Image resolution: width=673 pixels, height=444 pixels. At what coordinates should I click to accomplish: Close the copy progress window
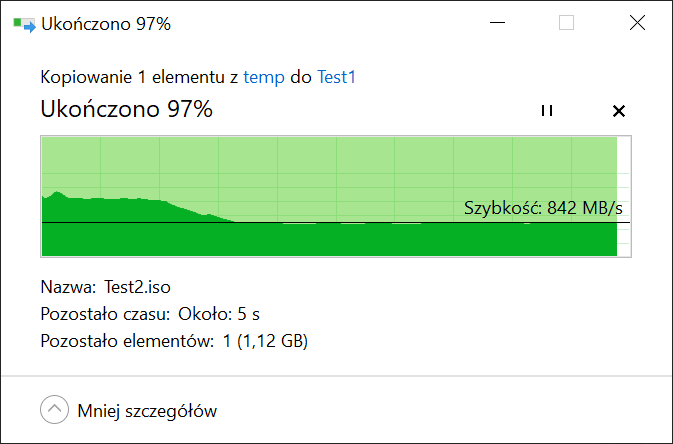(x=637, y=23)
